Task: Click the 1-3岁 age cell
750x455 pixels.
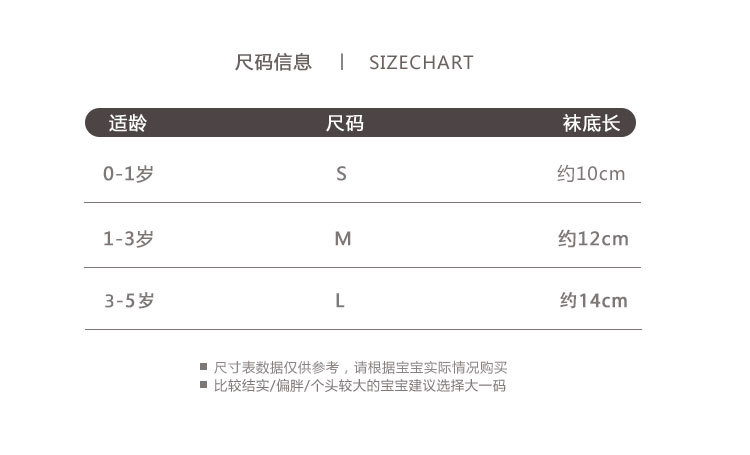Action: (128, 239)
